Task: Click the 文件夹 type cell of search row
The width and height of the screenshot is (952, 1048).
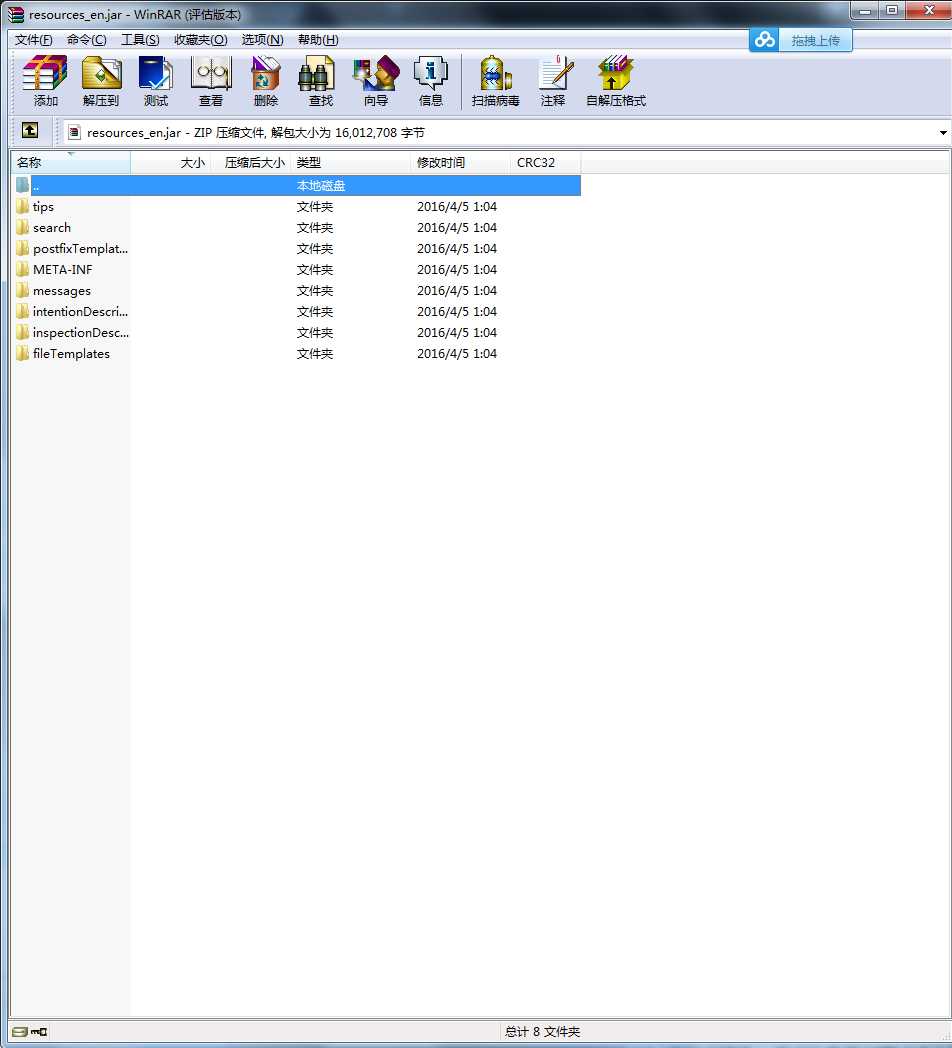Action: pos(314,227)
